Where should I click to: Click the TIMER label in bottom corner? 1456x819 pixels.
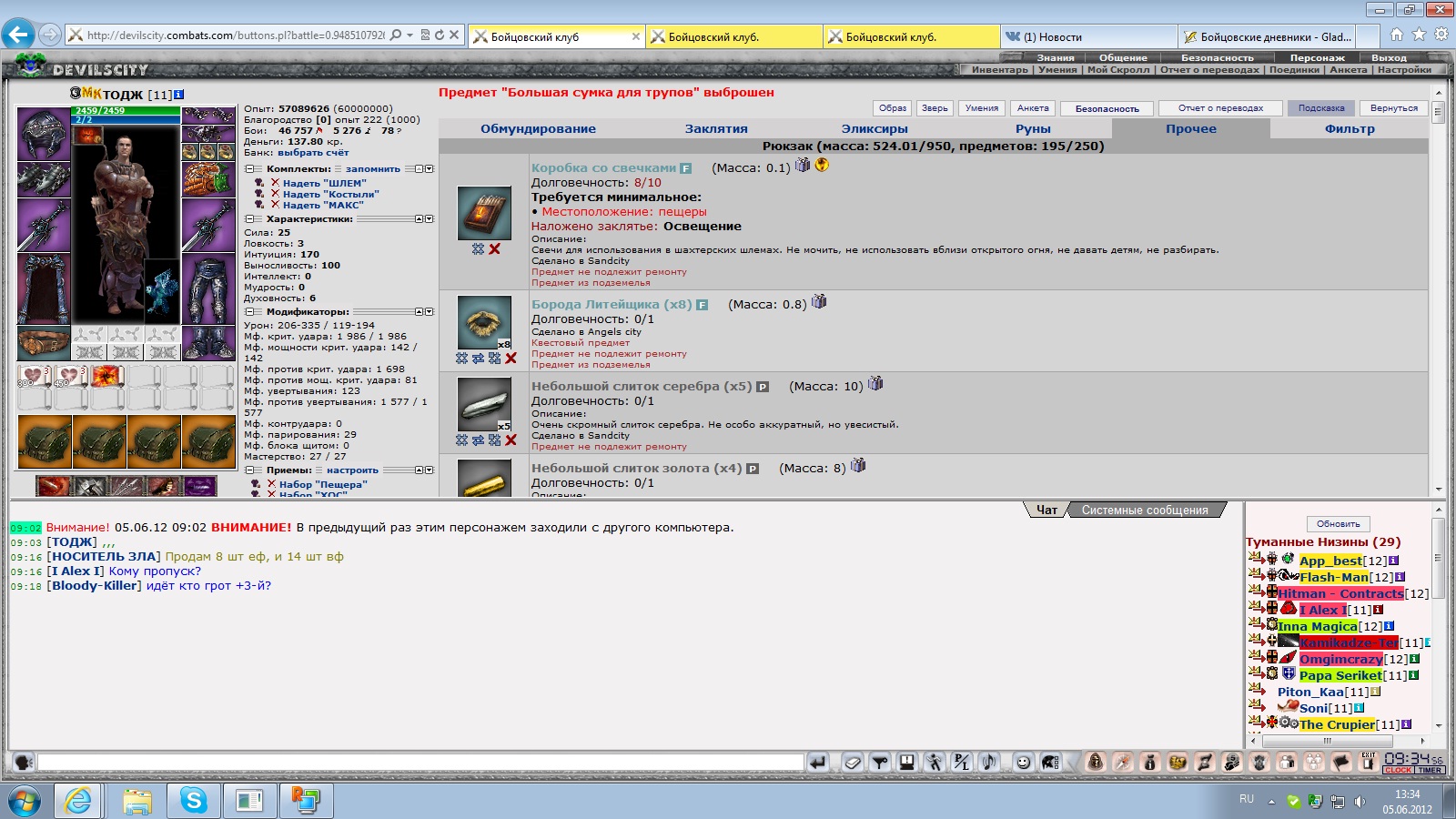pos(1430,771)
